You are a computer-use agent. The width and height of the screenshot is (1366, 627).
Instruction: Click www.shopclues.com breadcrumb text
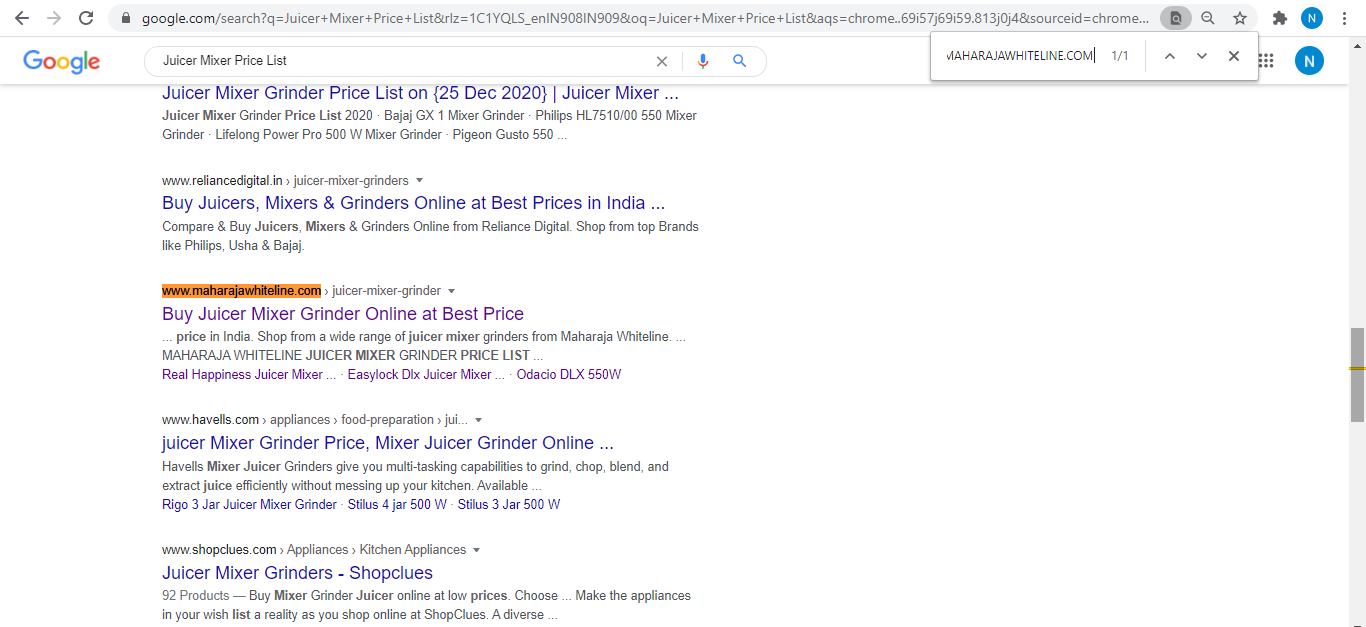tap(219, 550)
